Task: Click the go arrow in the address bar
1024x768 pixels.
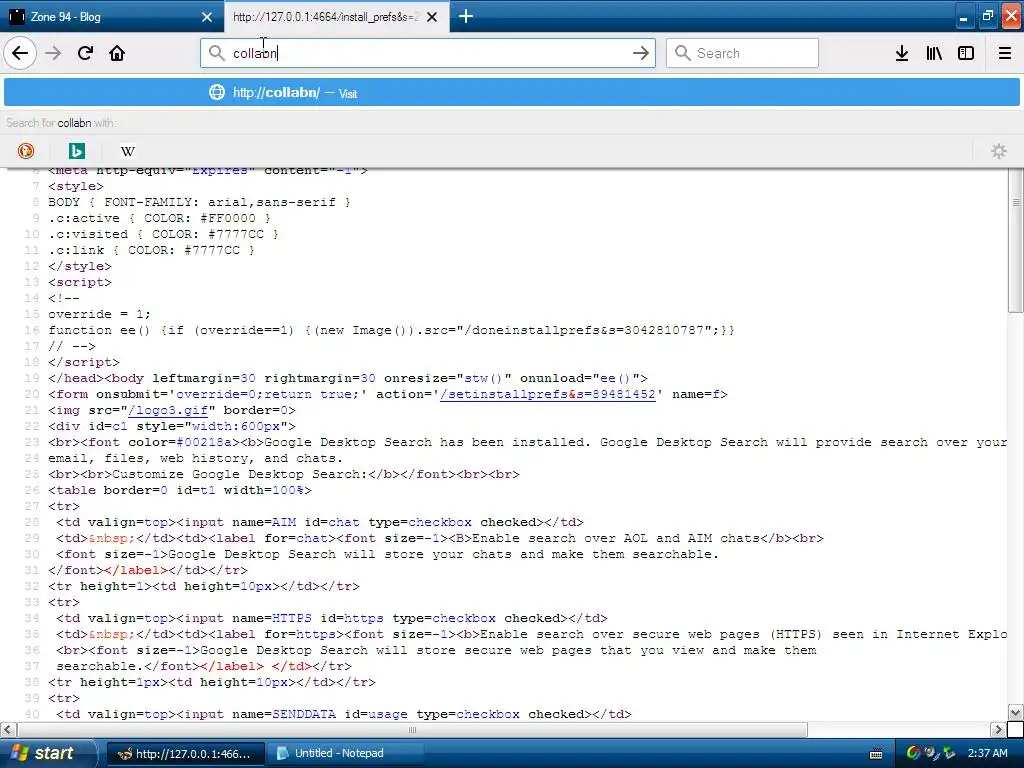Action: (641, 53)
